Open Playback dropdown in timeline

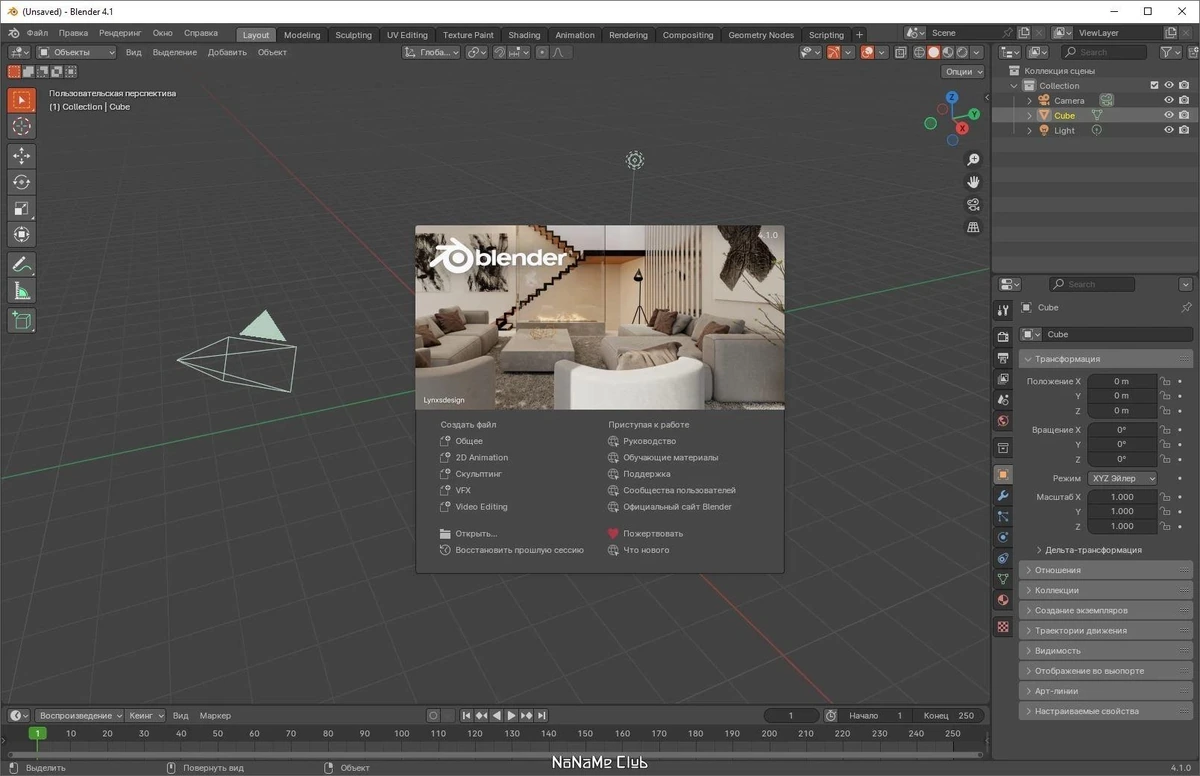(79, 715)
